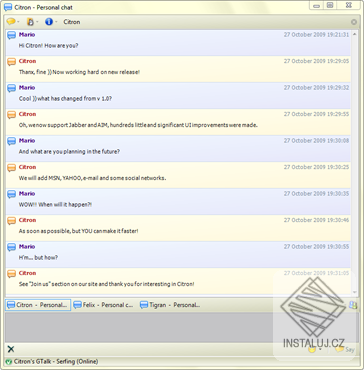Click the timestamp 27 October 2009 19:30:55

coord(316,247)
